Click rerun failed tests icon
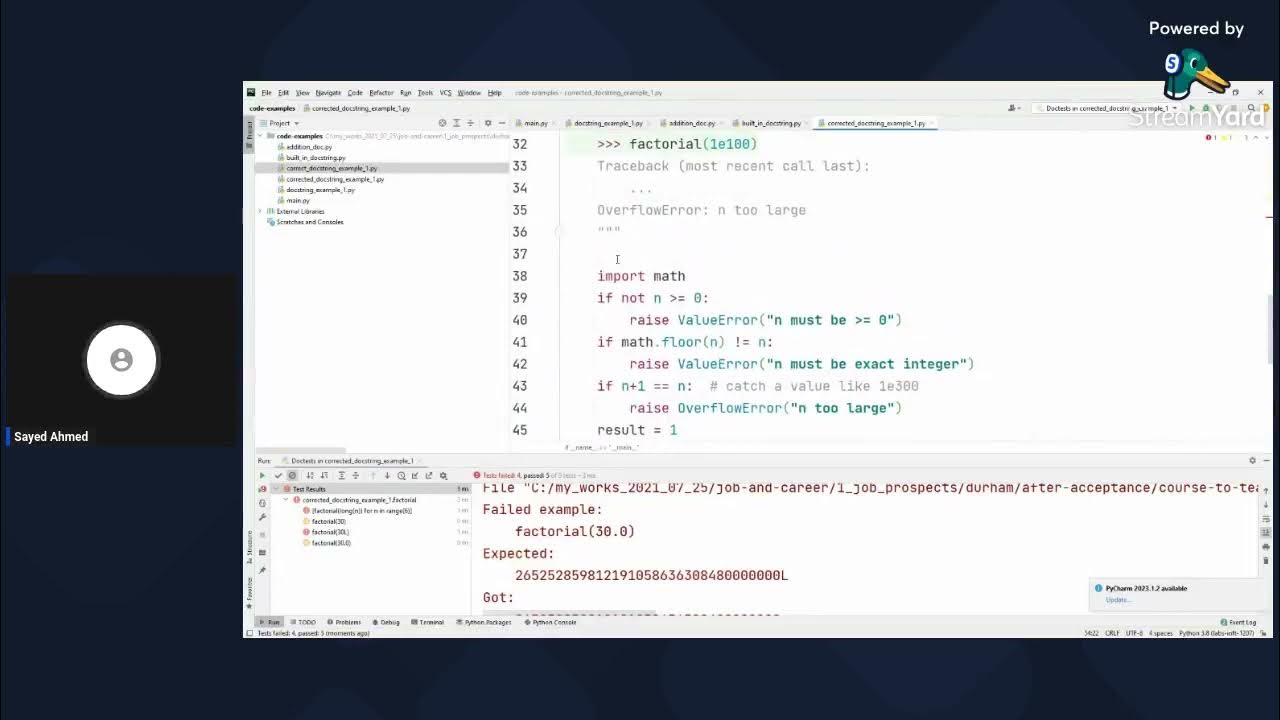The width and height of the screenshot is (1280, 720). (262, 489)
